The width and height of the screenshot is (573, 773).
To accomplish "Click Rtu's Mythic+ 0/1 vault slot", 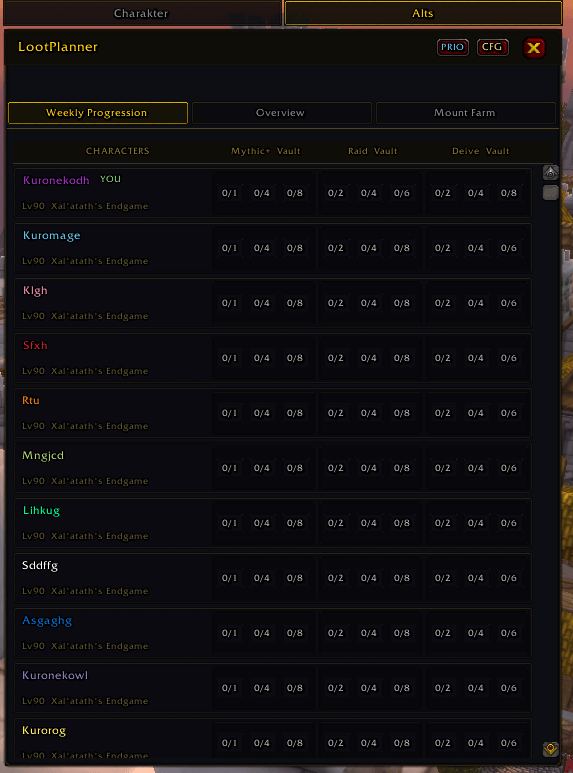I will [229, 413].
